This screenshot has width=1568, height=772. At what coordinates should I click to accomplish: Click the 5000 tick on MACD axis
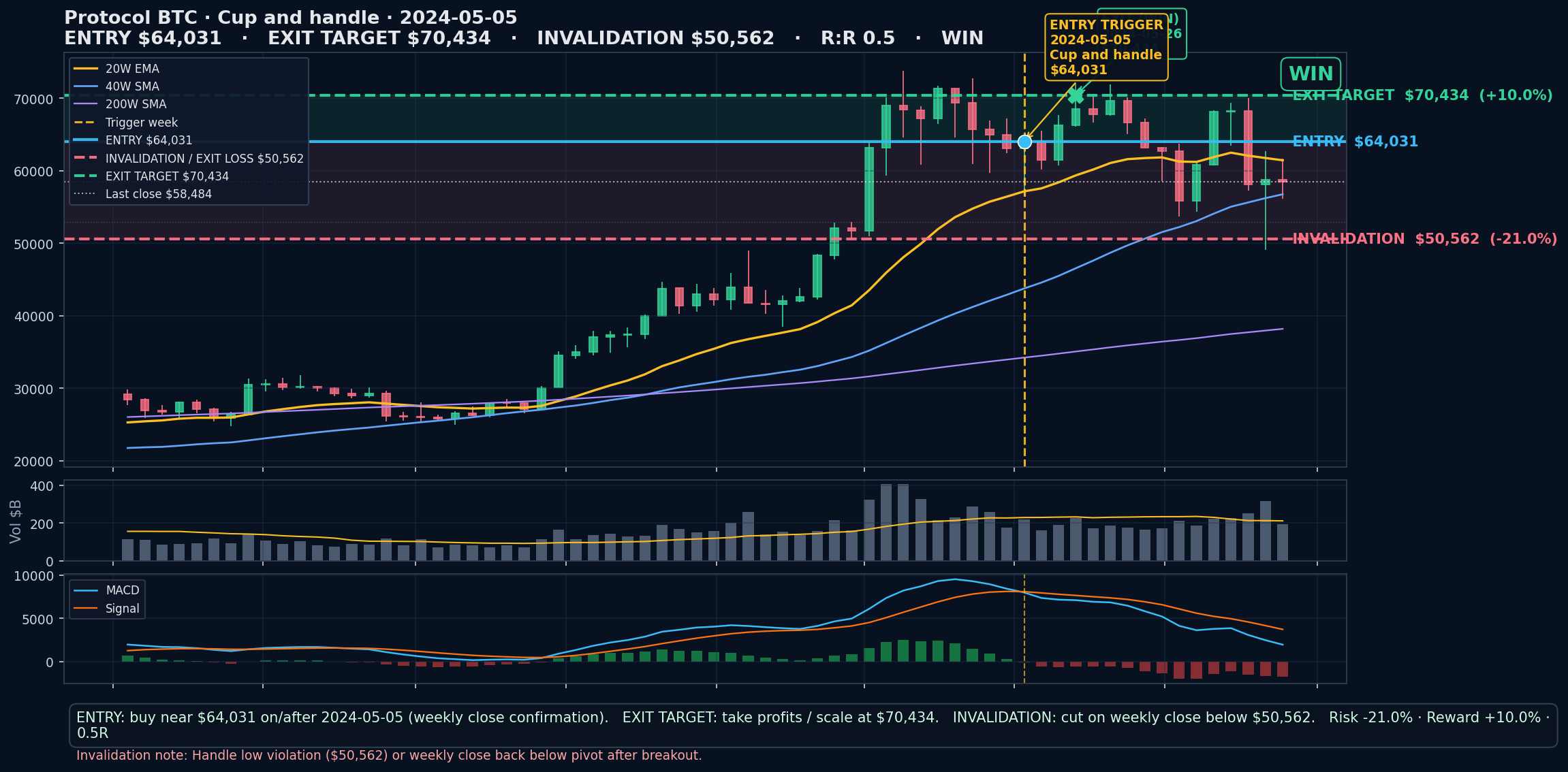pos(37,620)
